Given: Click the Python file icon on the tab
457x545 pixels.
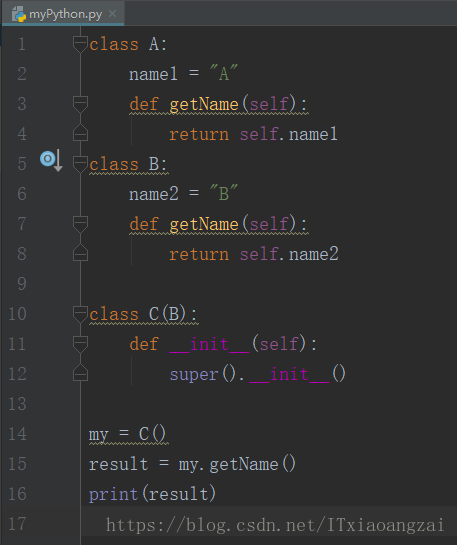Looking at the screenshot, I should click(x=19, y=14).
